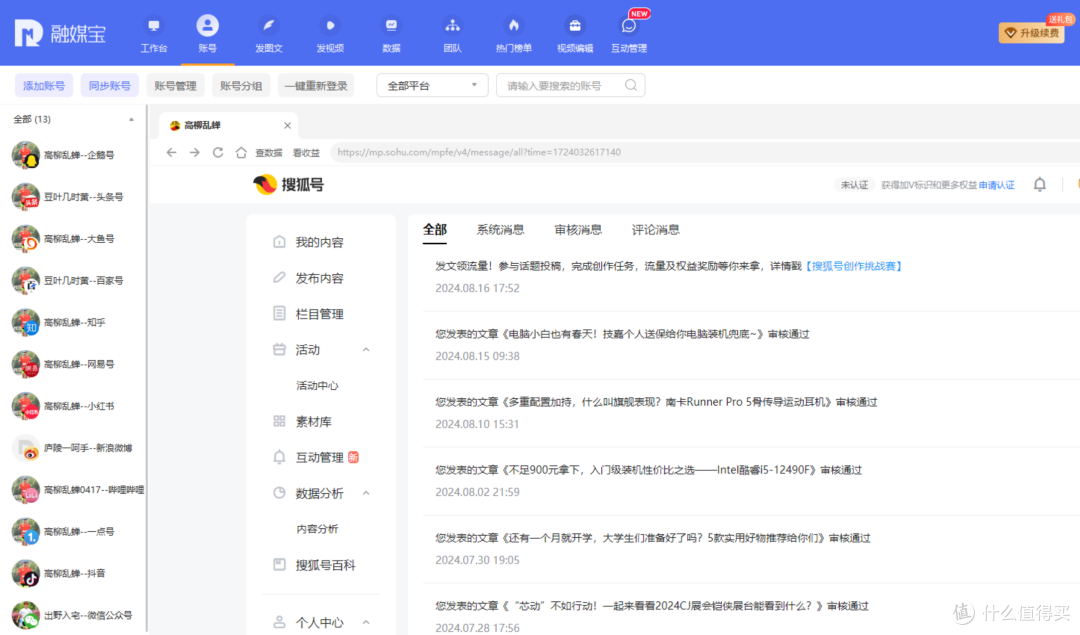The width and height of the screenshot is (1080, 635).
Task: Select account 出野入宅--微信公众号
Action: pyautogui.click(x=72, y=615)
